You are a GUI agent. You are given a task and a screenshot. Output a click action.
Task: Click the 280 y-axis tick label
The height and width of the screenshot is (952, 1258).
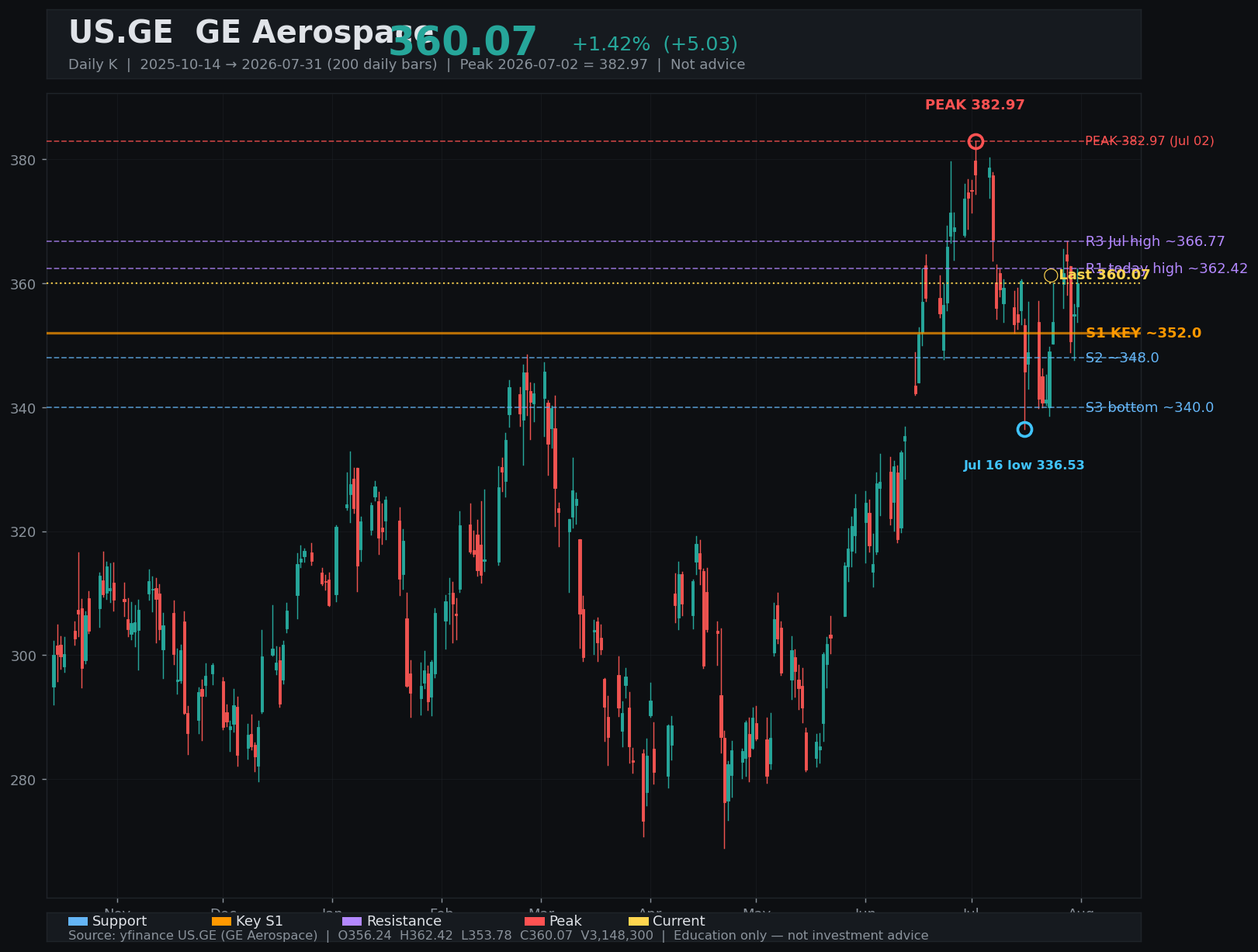coord(23,780)
